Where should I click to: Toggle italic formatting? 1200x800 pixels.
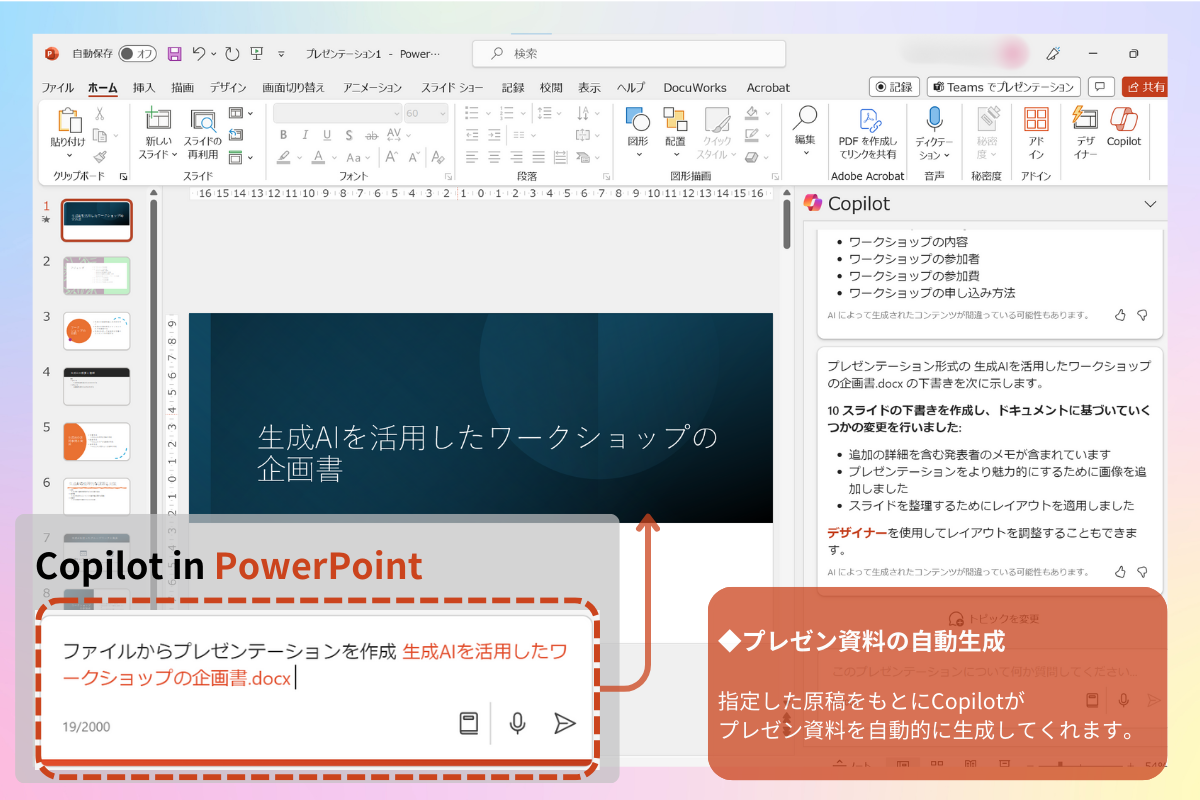point(304,135)
